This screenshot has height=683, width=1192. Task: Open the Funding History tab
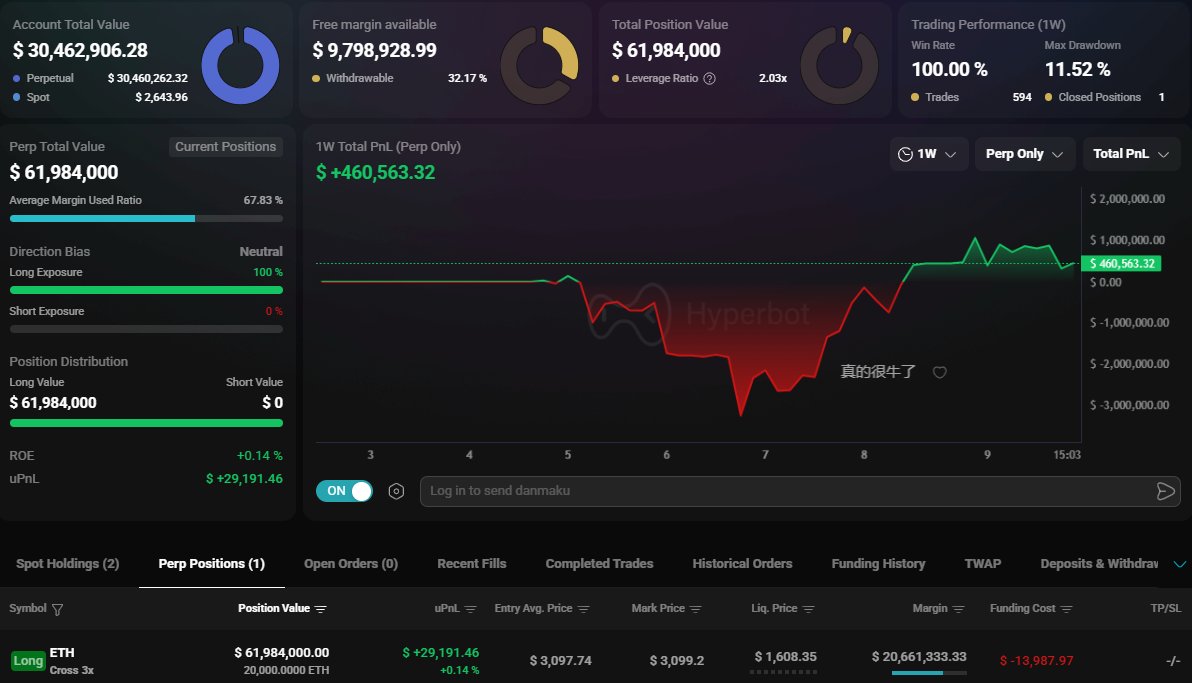[878, 563]
